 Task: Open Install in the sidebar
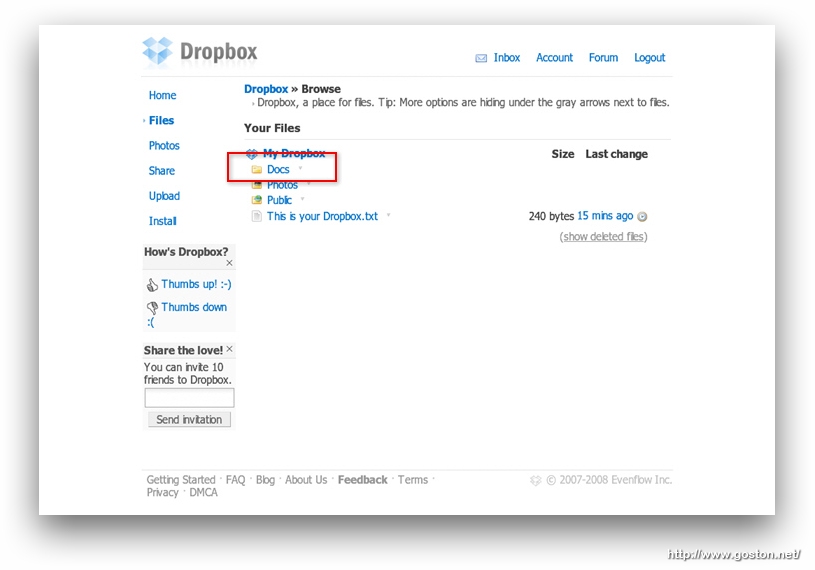(x=162, y=221)
